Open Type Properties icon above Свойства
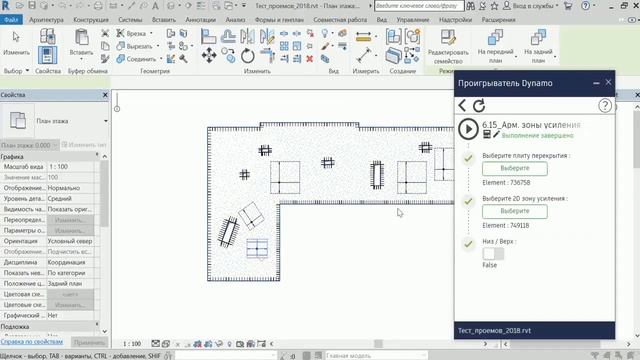 pos(47,36)
